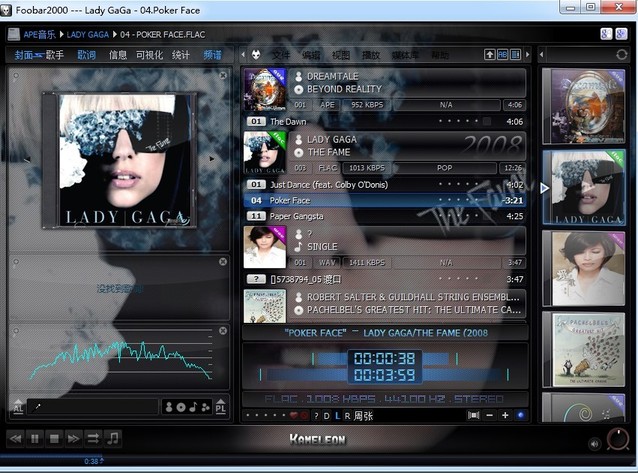Click the column layout toolbar icon
The image size is (638, 473).
click(x=516, y=55)
